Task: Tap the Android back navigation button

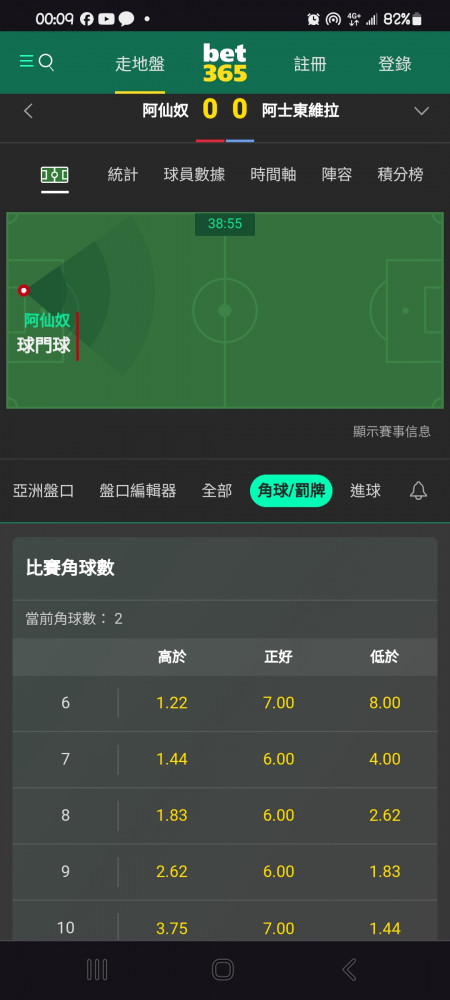Action: point(349,970)
